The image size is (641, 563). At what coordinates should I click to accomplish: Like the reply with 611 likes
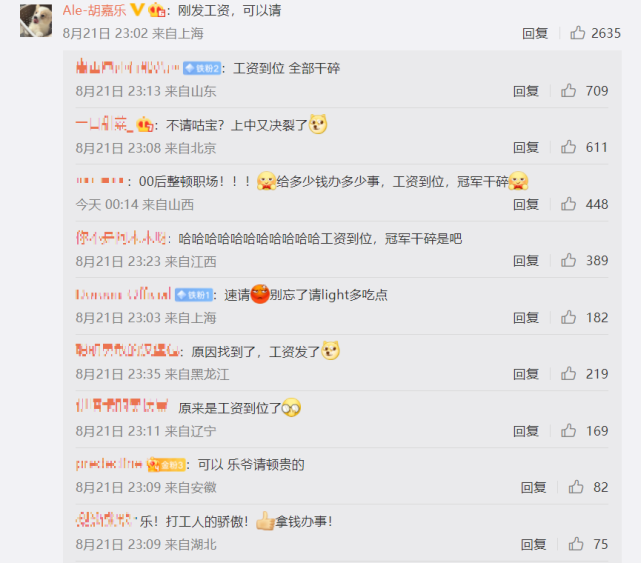point(568,147)
